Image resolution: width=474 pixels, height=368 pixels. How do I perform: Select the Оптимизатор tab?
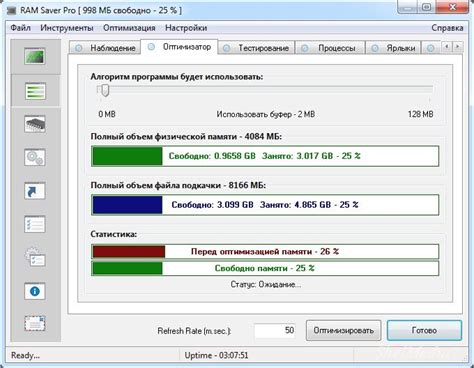click(x=179, y=47)
